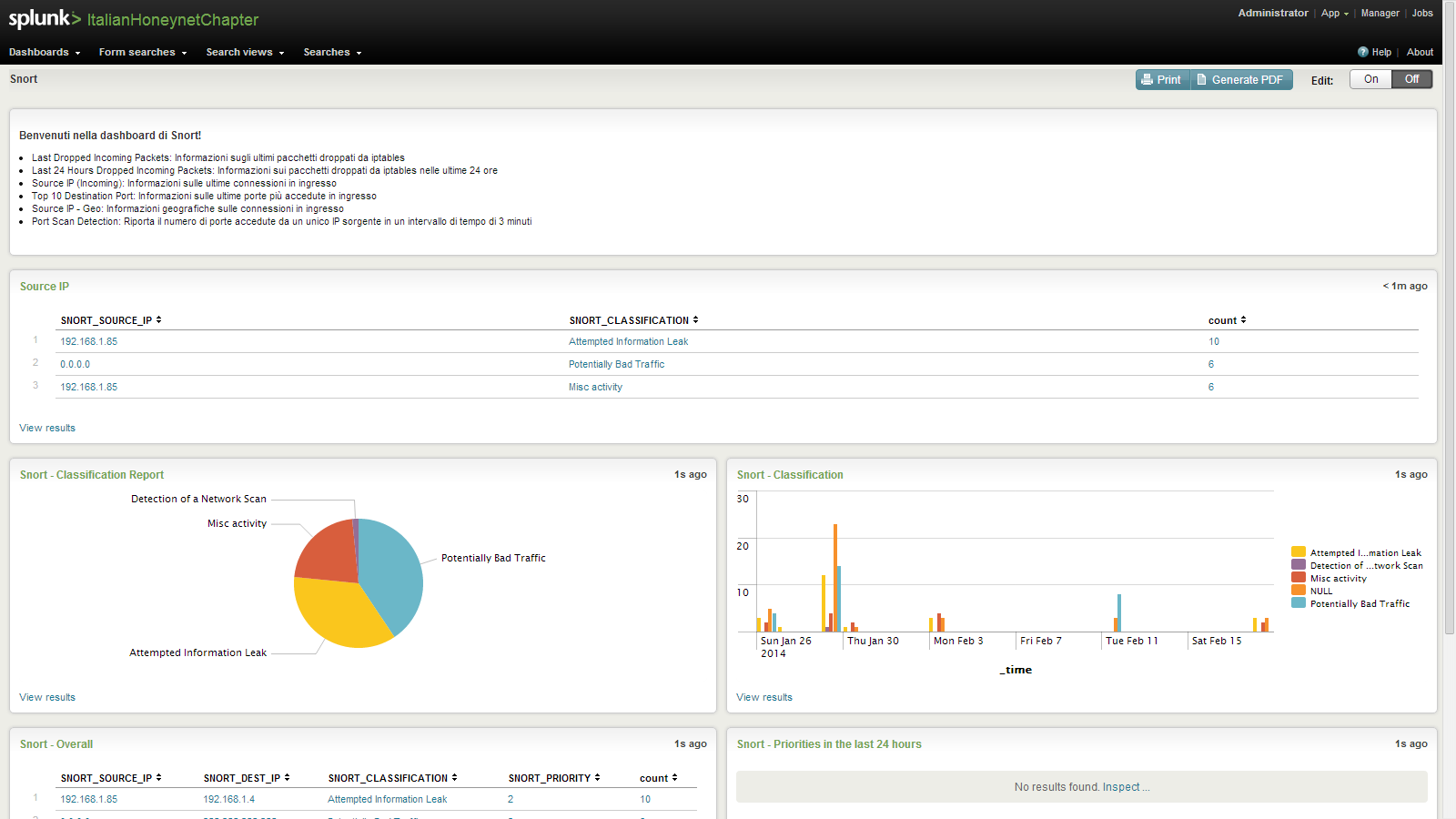Viewport: 1456px width, 819px height.
Task: Open the Searches dropdown menu
Action: tap(332, 52)
